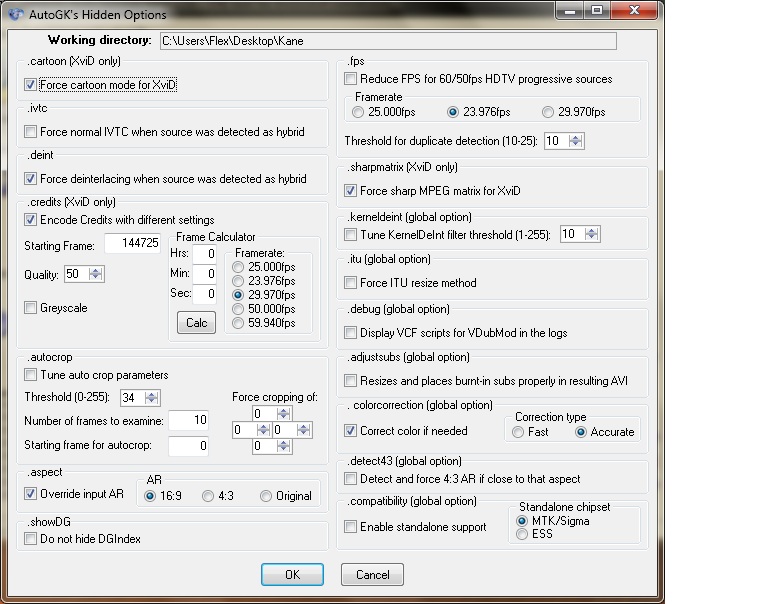Click the AutoGK app icon in title bar

[16, 14]
